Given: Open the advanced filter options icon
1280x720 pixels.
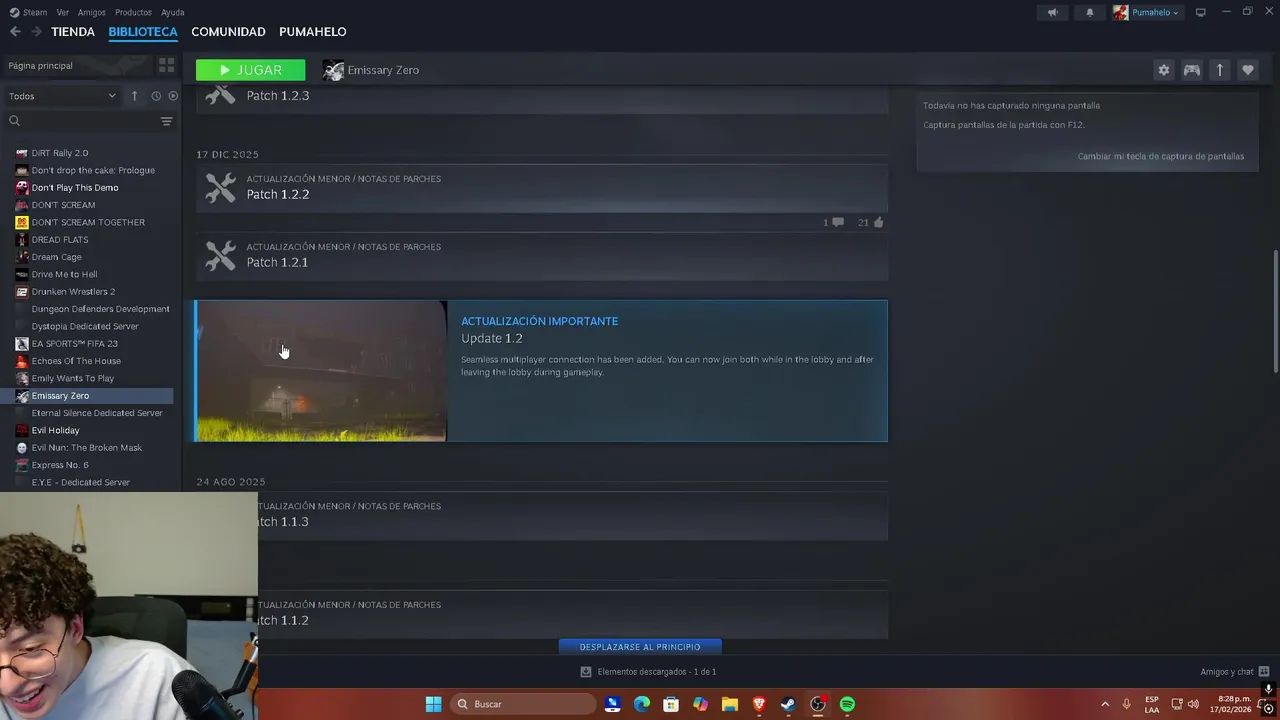Looking at the screenshot, I should [x=167, y=121].
